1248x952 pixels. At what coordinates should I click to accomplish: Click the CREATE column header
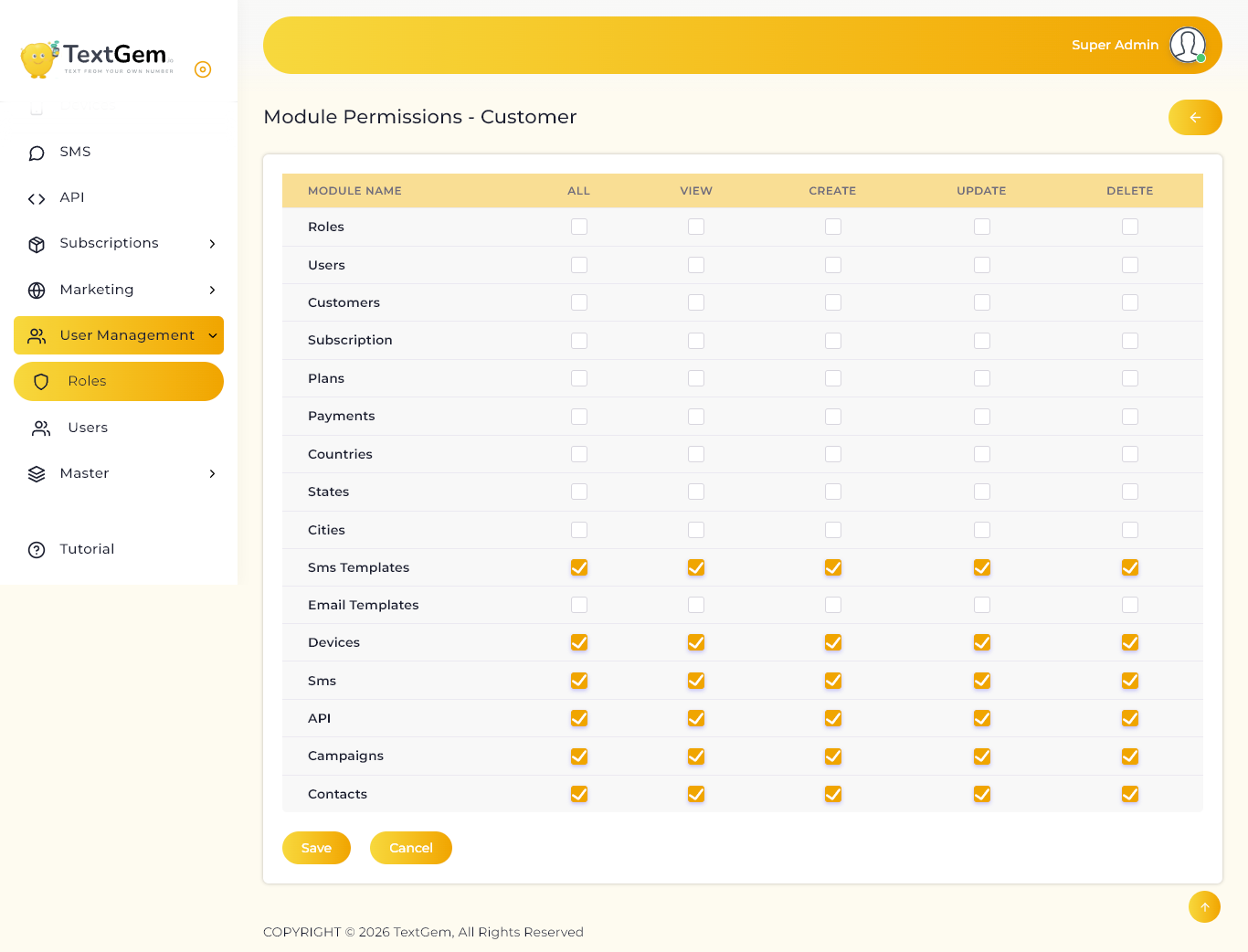832,191
